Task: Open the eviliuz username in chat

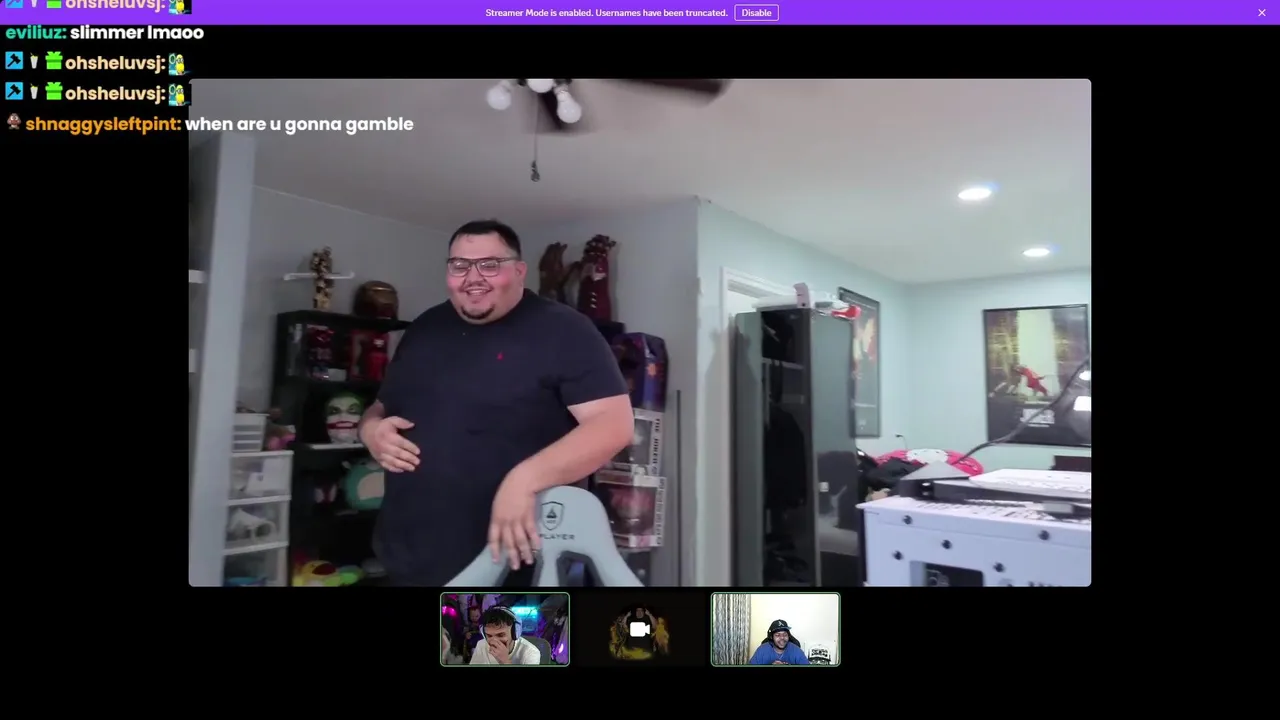Action: click(x=34, y=32)
